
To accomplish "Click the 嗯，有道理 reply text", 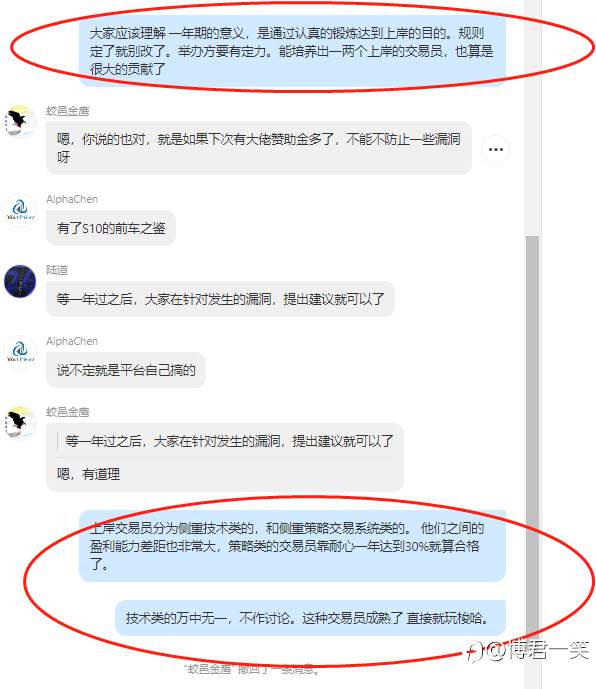I will tap(88, 474).
